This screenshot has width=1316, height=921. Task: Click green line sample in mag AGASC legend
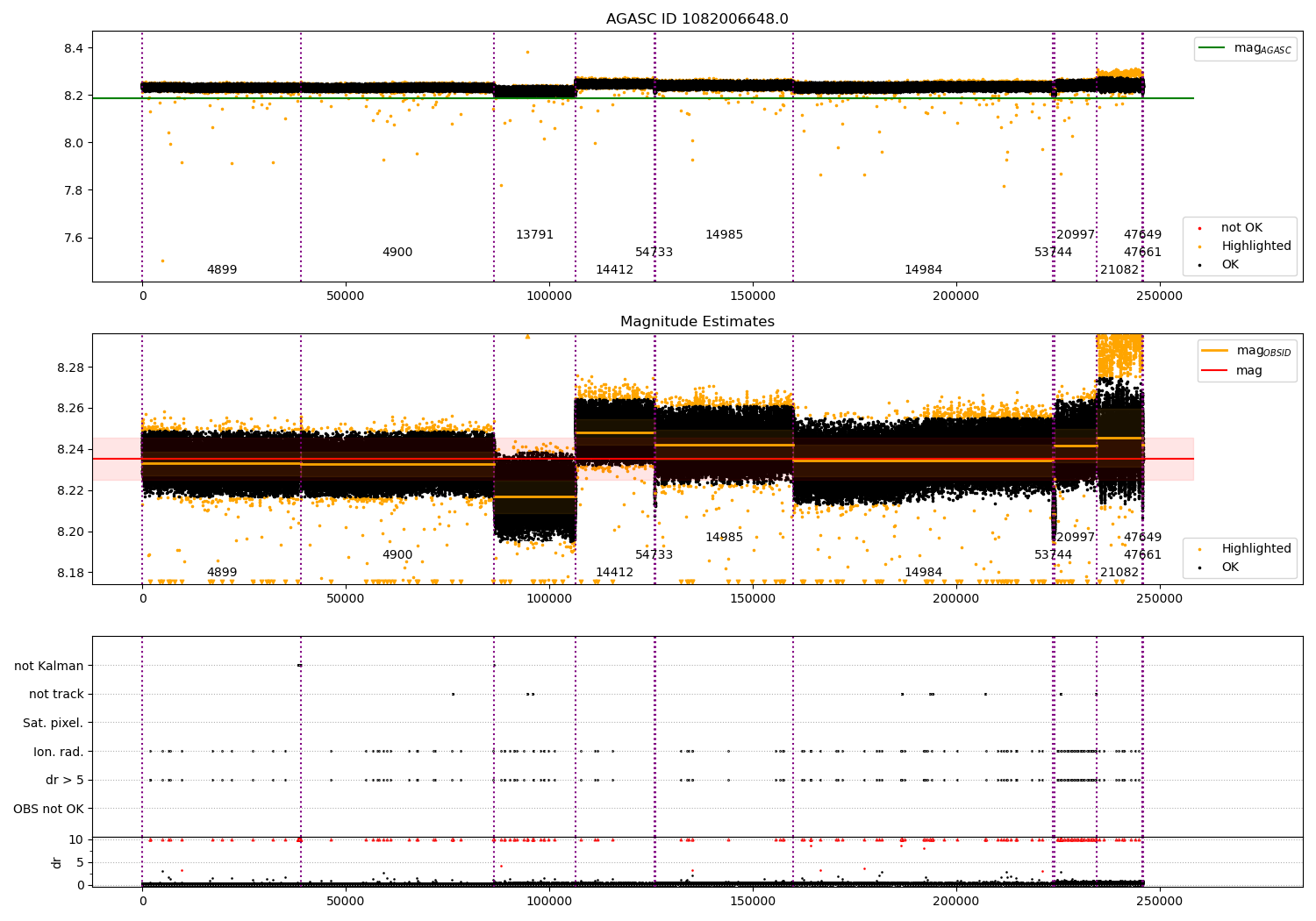pyautogui.click(x=1212, y=48)
